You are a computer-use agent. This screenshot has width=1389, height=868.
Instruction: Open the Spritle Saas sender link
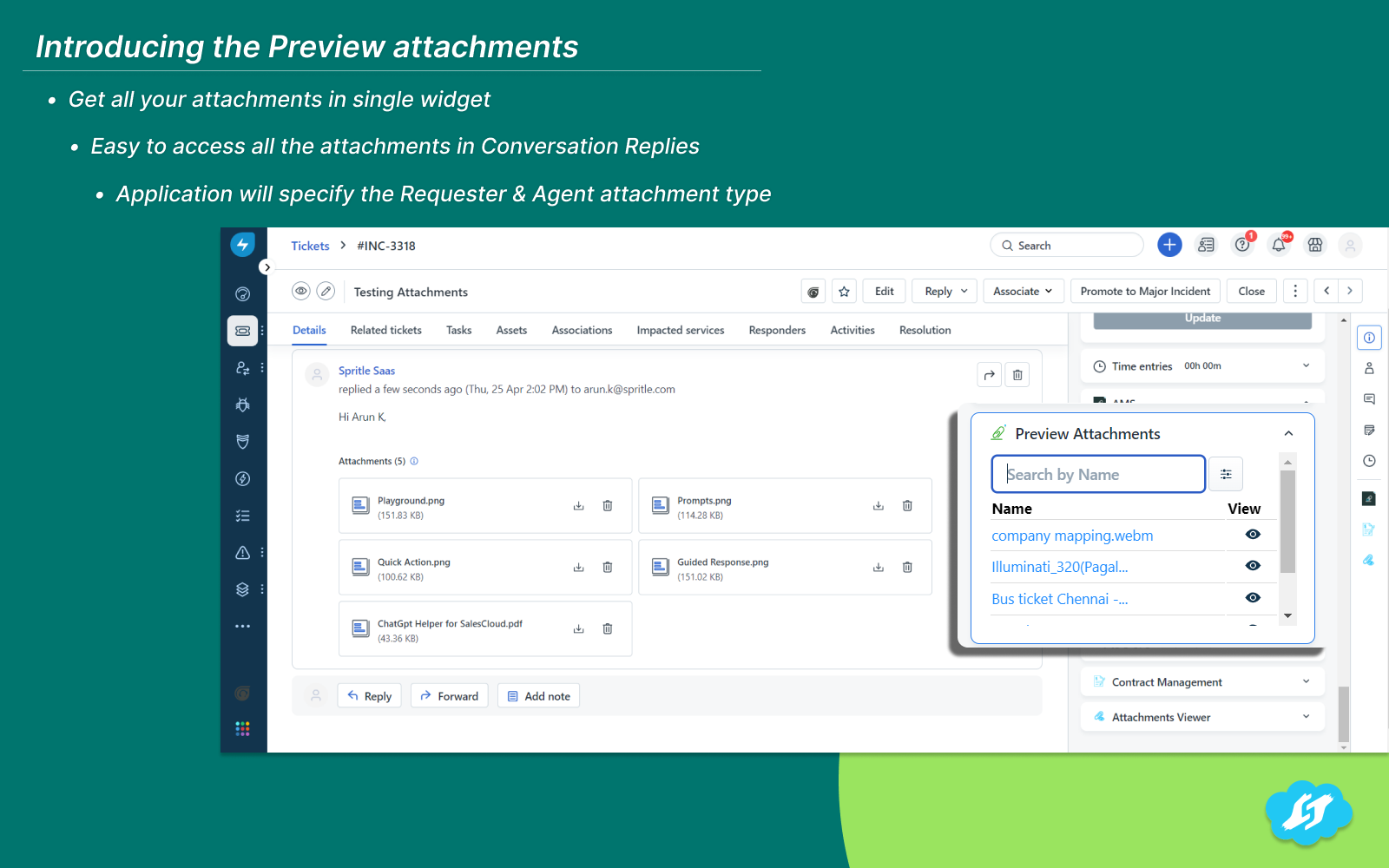click(x=366, y=371)
